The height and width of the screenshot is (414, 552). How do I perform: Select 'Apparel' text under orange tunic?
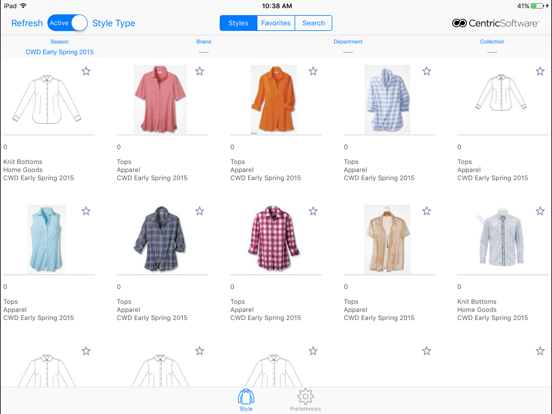point(242,170)
